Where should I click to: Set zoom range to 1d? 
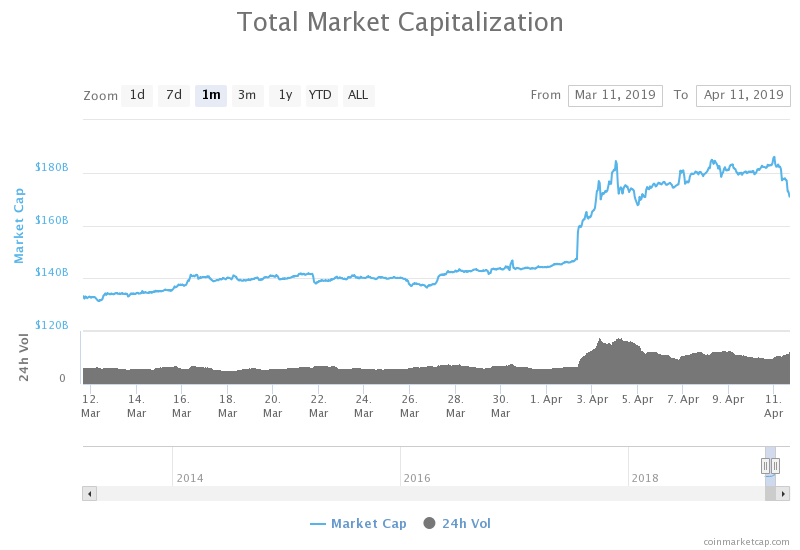point(137,95)
